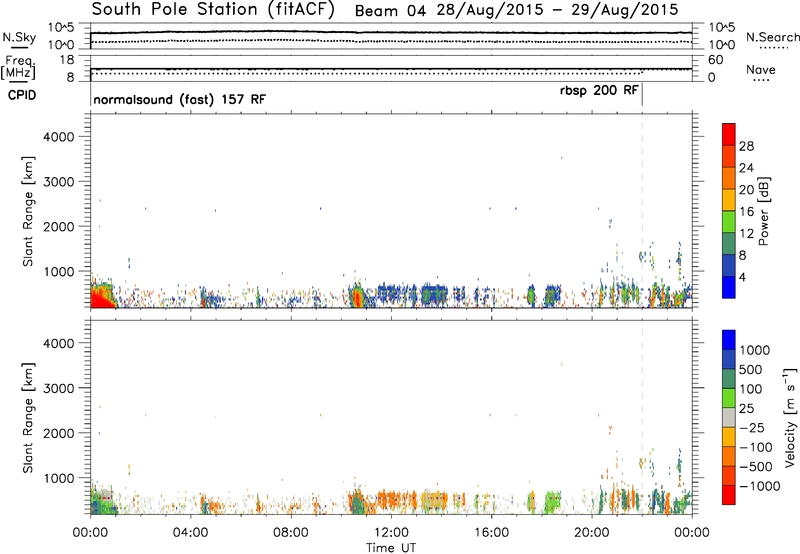
Task: Click the 'South Pole Station (fitACF)' title
Action: (x=213, y=9)
